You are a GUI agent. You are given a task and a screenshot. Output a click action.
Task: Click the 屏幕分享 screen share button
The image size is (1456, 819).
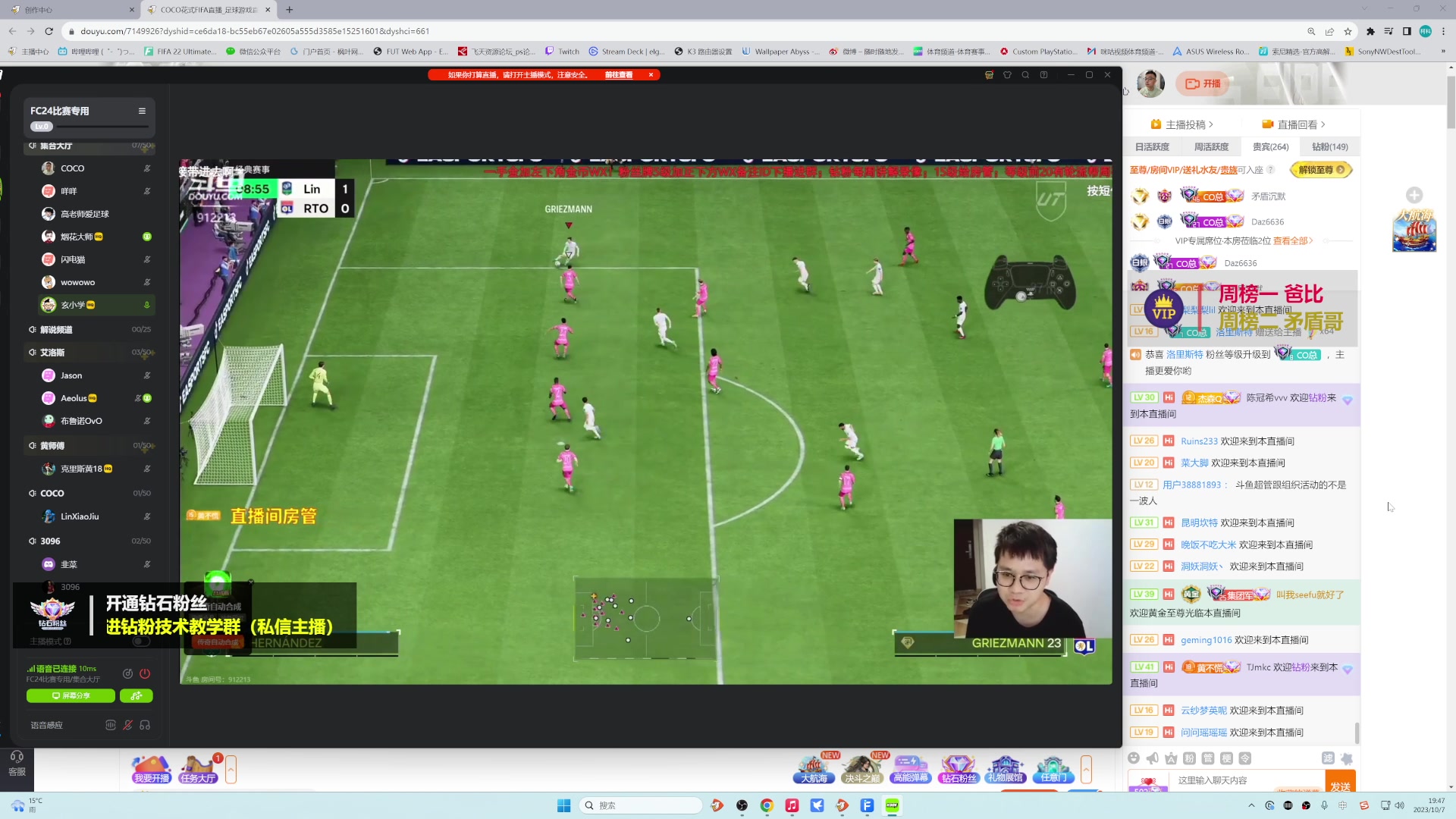point(71,695)
